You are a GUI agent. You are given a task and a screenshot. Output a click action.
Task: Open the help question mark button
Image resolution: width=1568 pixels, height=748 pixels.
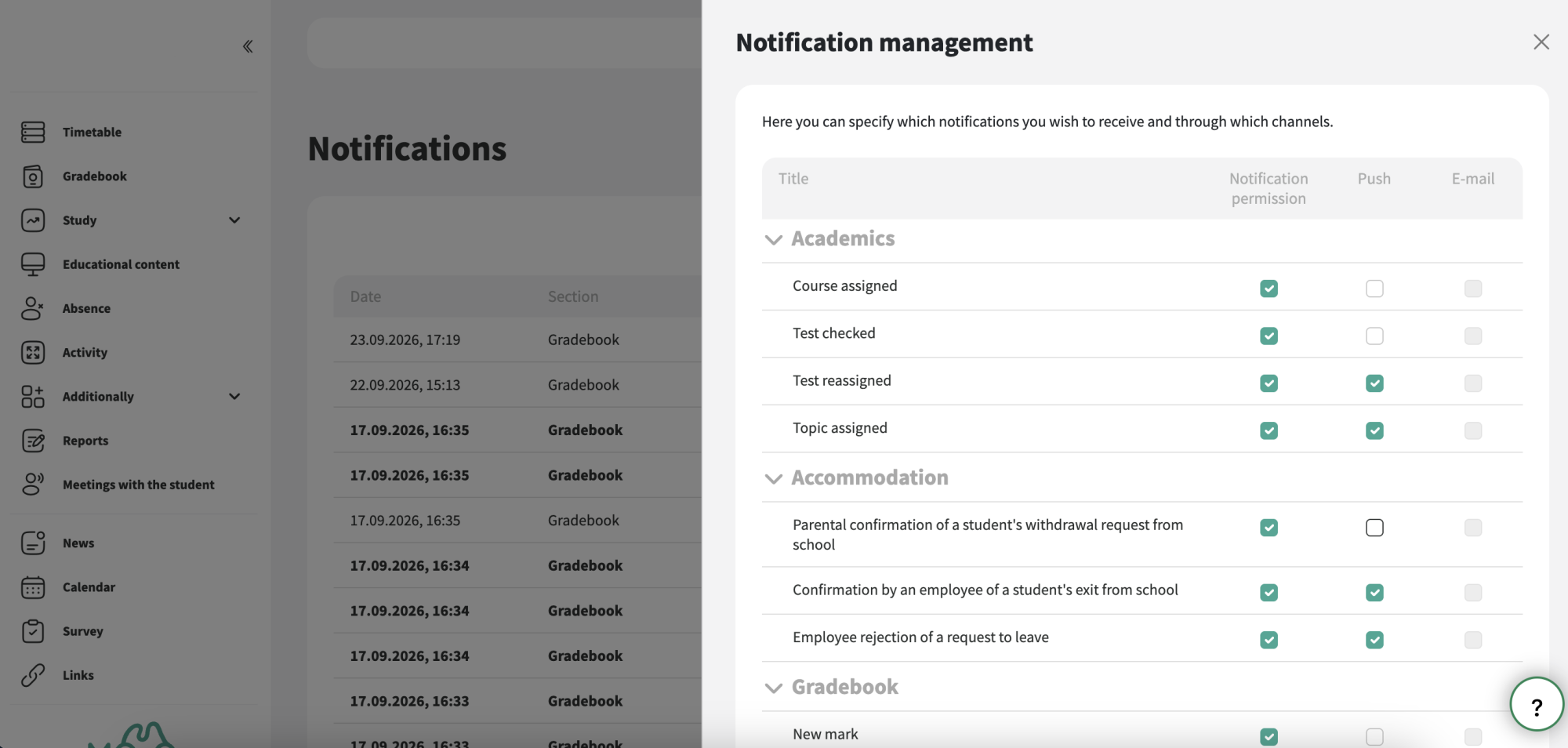[1537, 706]
